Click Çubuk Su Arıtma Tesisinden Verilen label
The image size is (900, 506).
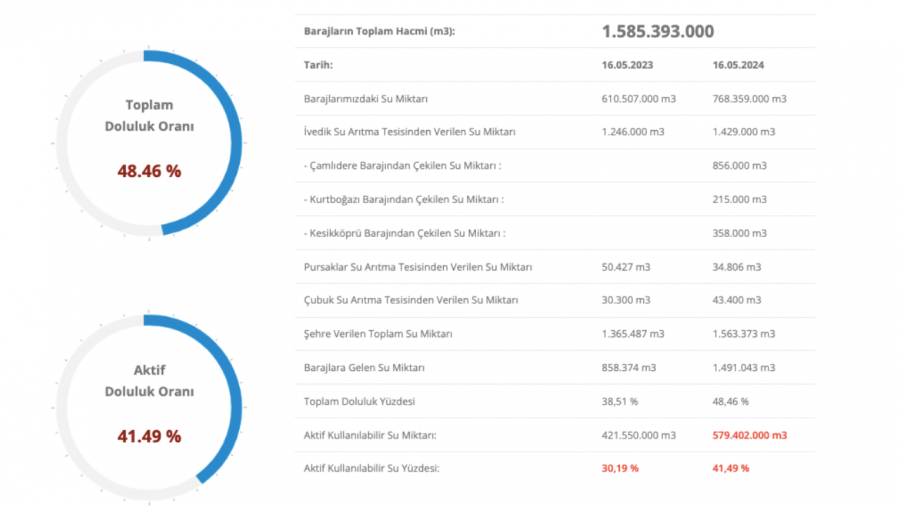click(411, 300)
